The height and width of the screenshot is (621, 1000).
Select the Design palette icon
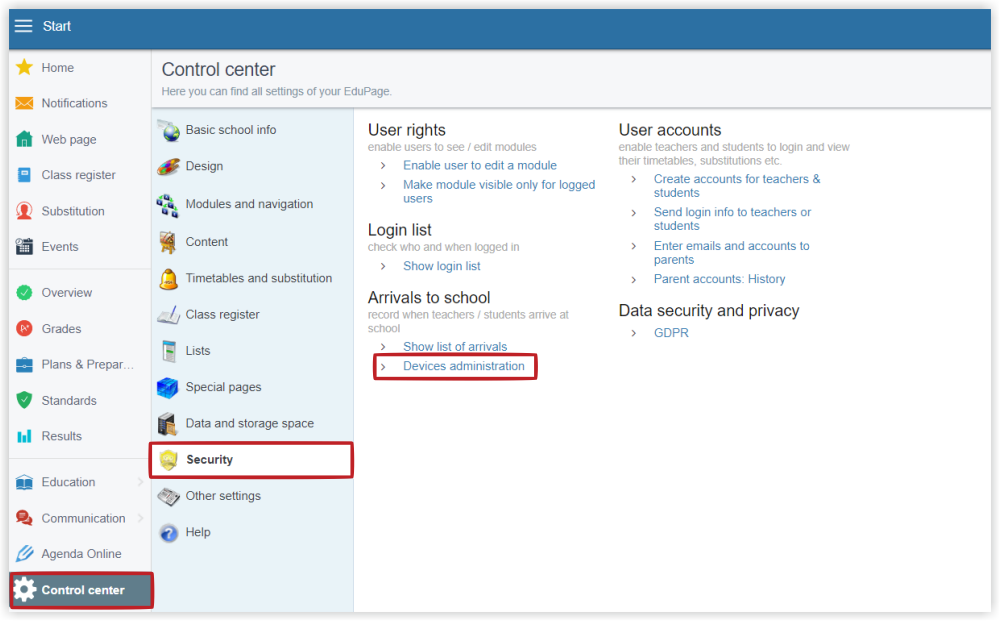168,166
